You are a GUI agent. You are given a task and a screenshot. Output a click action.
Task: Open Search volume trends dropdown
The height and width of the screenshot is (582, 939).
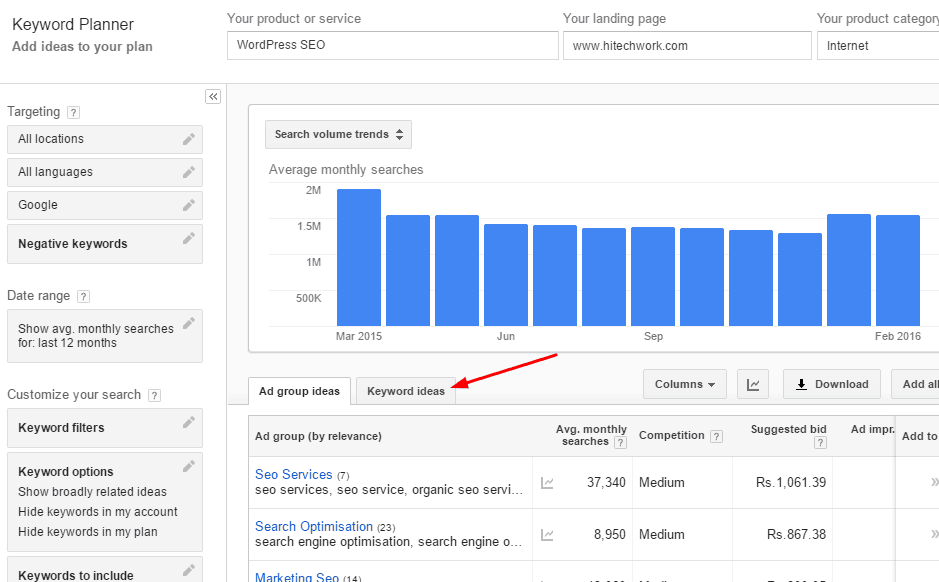(338, 135)
